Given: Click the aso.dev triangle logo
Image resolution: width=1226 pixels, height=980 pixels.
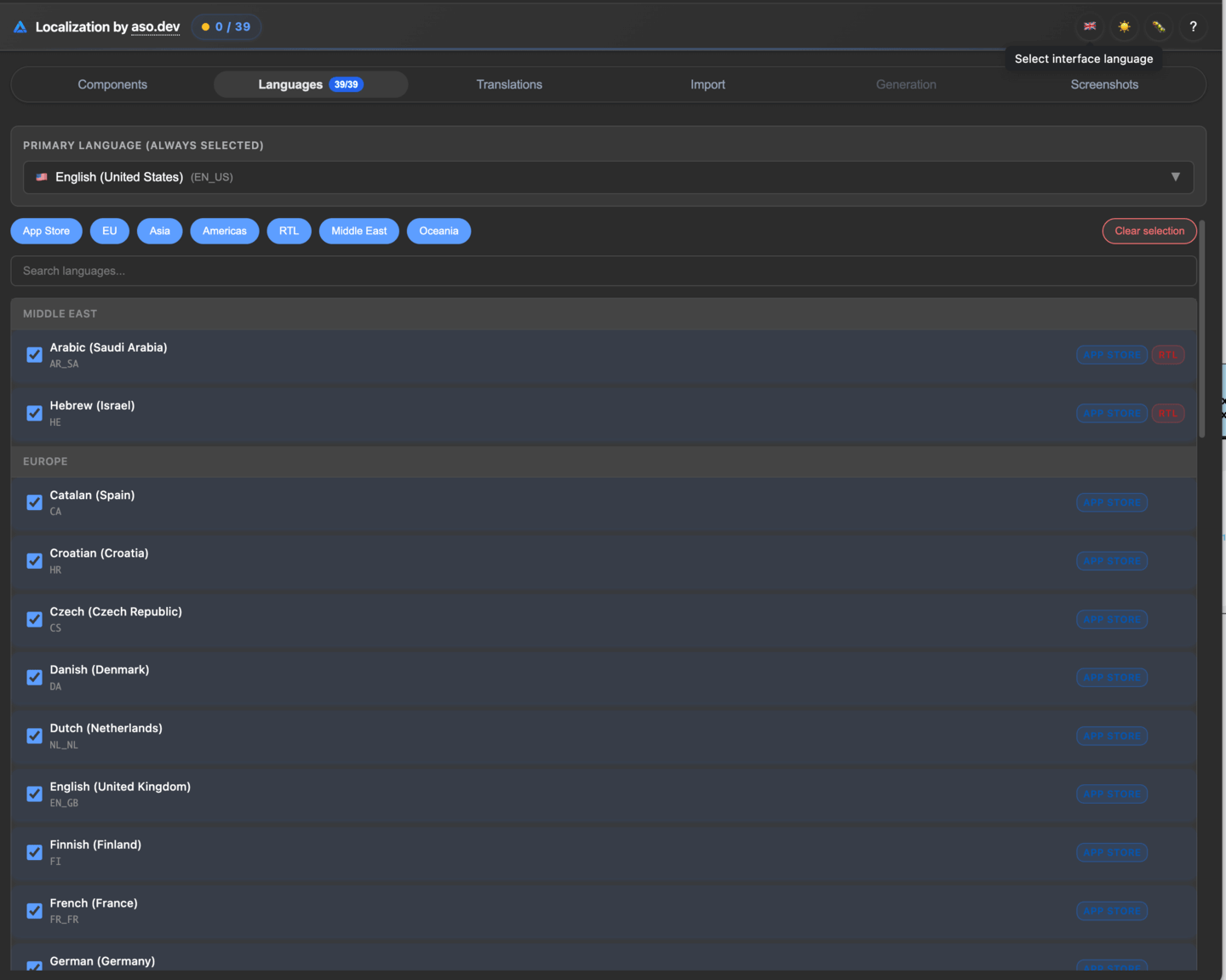Looking at the screenshot, I should [x=20, y=27].
